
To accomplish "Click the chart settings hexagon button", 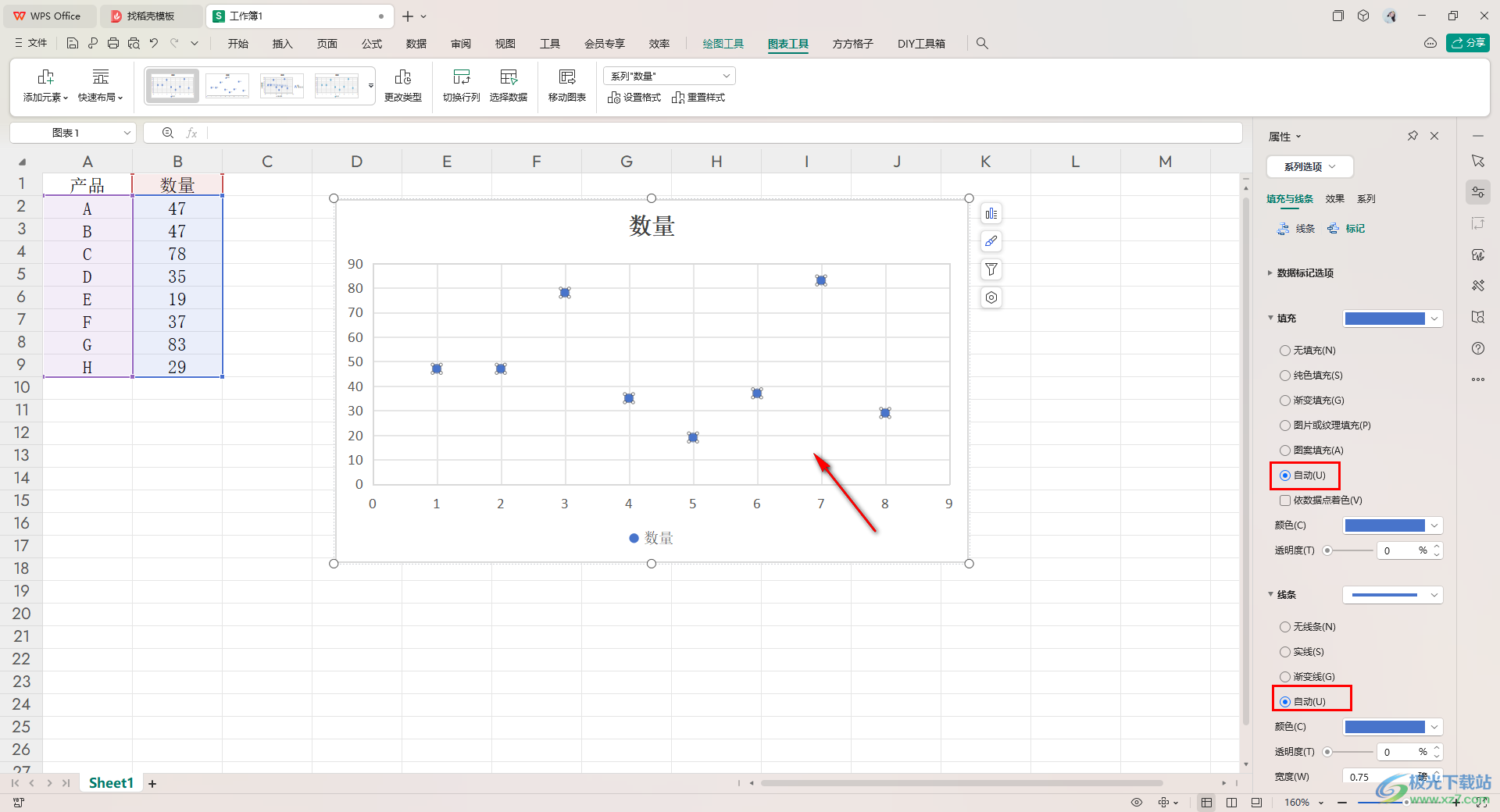I will [x=991, y=297].
